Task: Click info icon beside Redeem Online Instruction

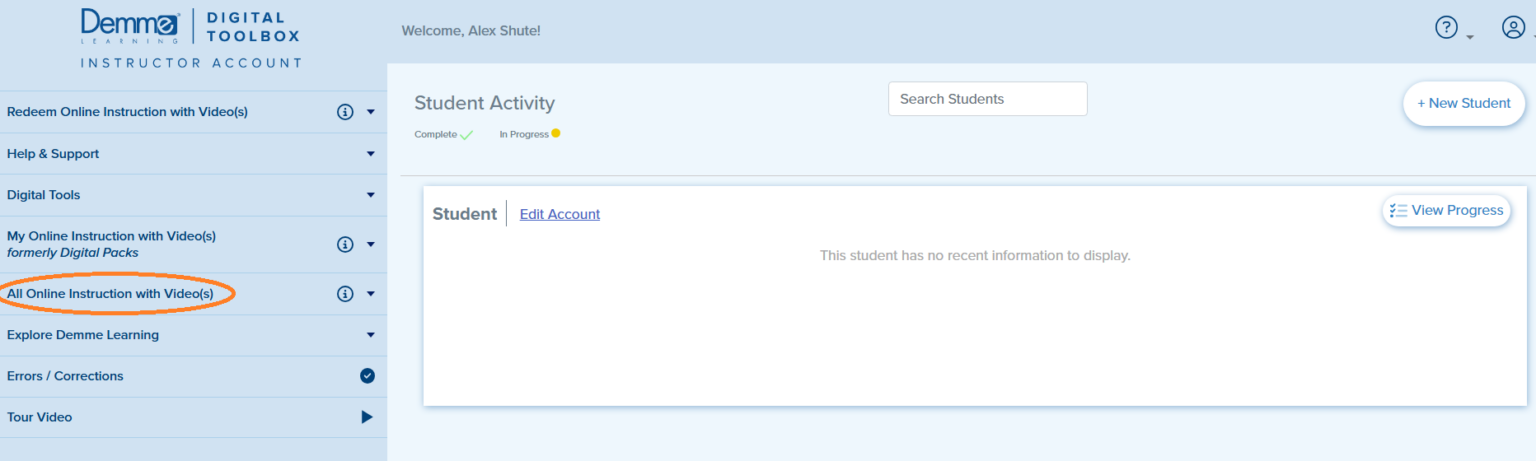Action: tap(345, 112)
